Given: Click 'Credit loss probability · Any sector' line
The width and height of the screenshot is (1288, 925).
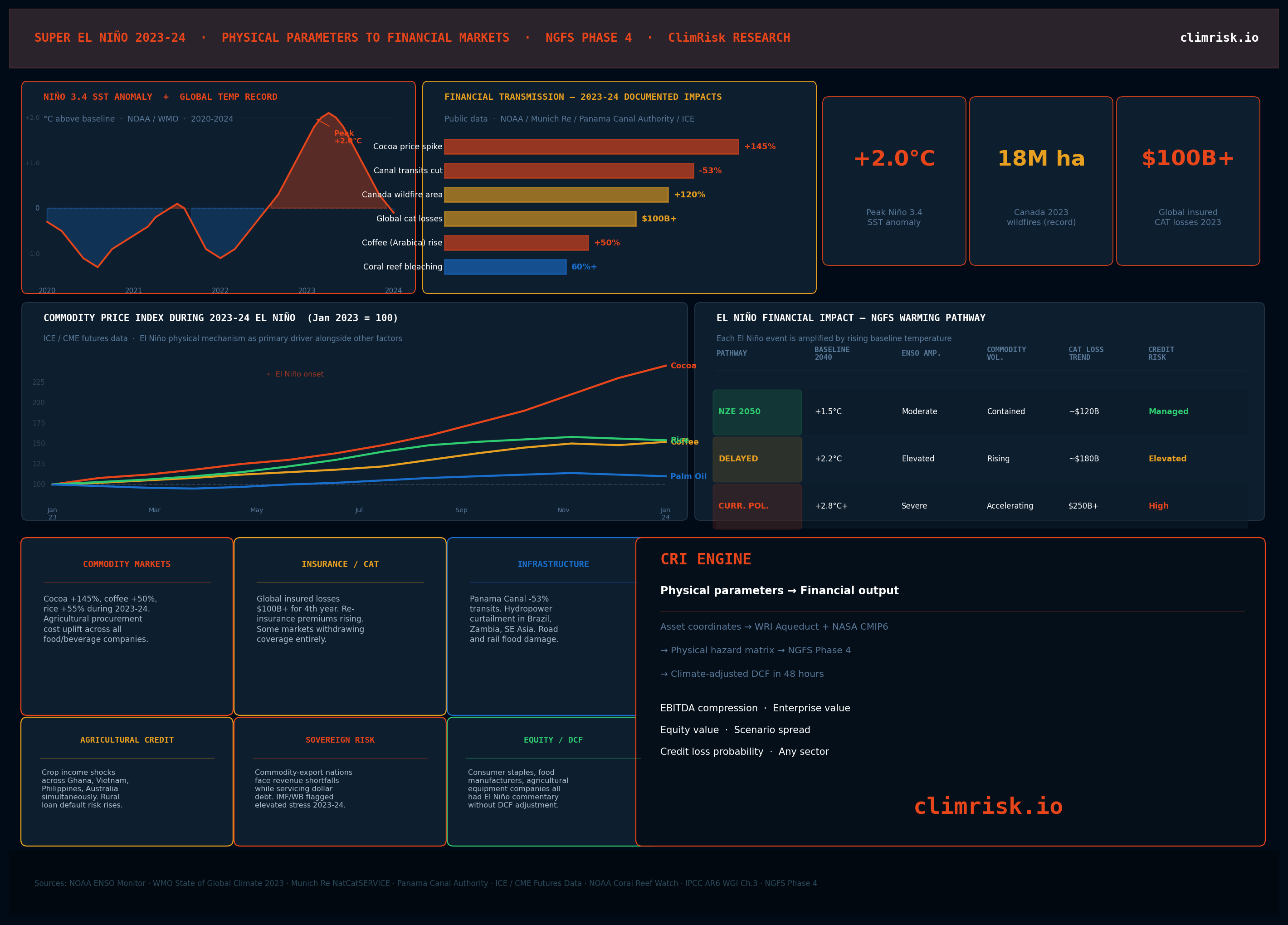Looking at the screenshot, I should (745, 752).
